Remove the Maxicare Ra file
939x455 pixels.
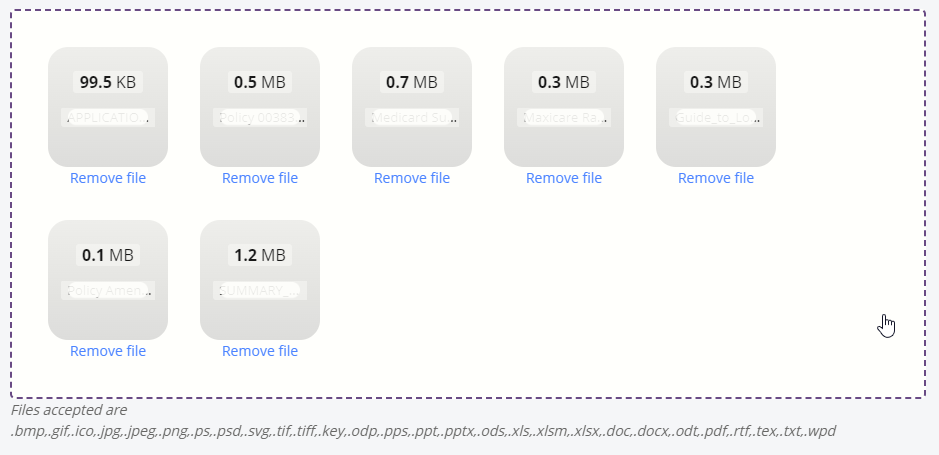564,178
